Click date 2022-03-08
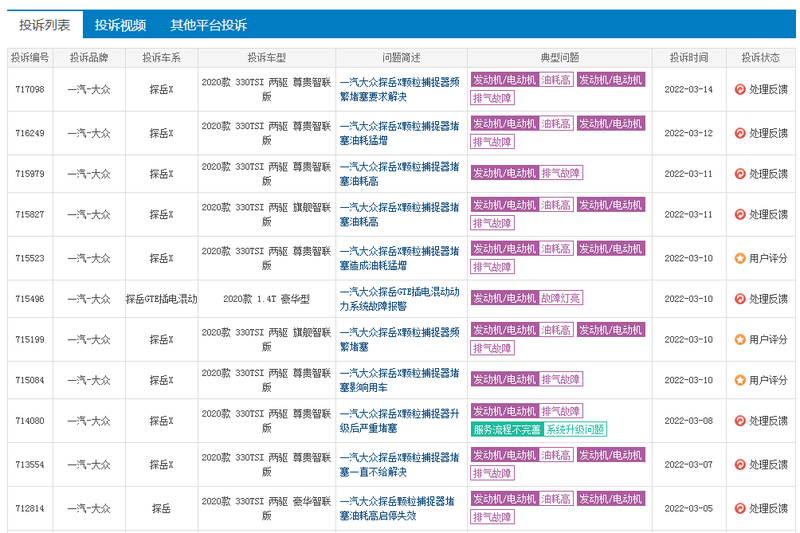 tap(689, 421)
